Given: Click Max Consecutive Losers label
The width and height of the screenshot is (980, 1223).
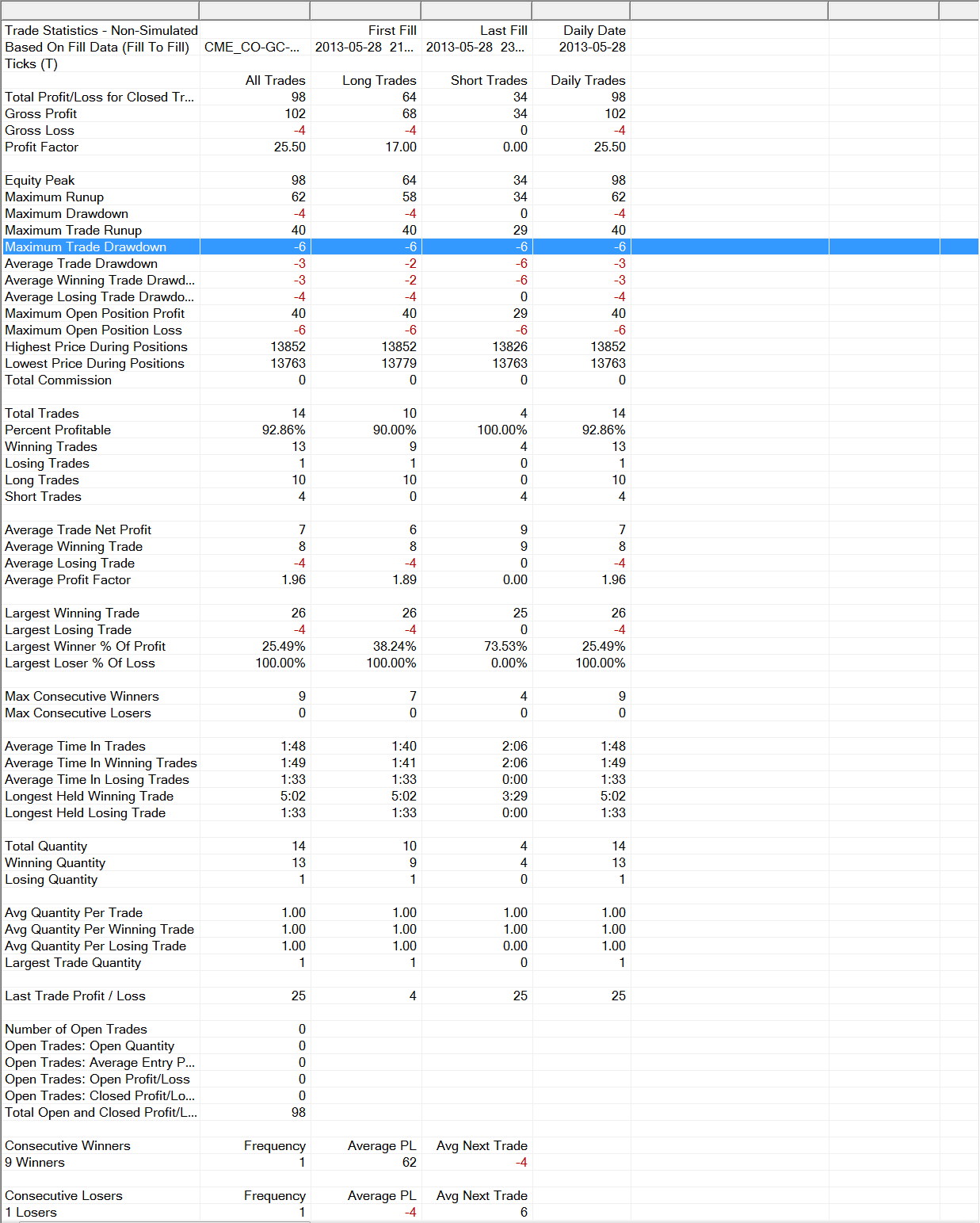Looking at the screenshot, I should (78, 713).
